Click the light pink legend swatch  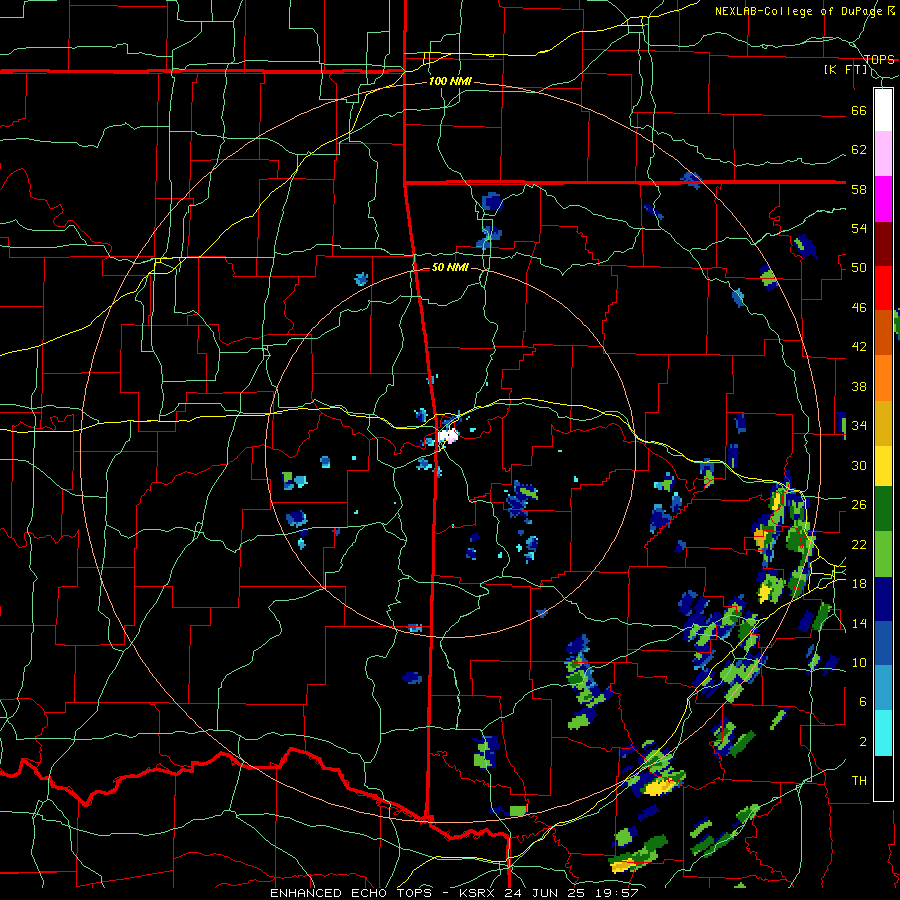[x=883, y=154]
